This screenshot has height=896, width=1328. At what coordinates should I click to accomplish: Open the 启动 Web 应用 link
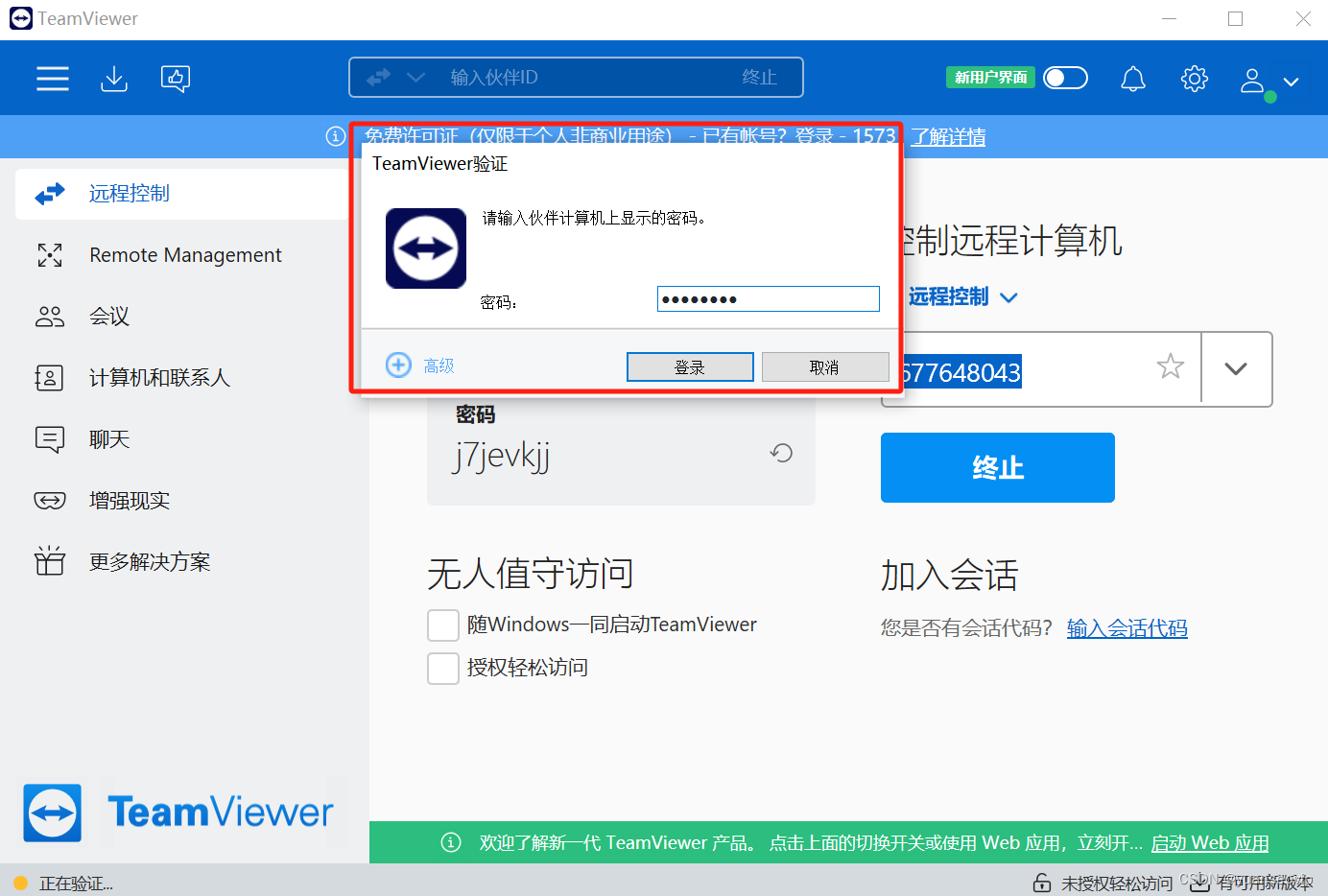coord(1210,843)
